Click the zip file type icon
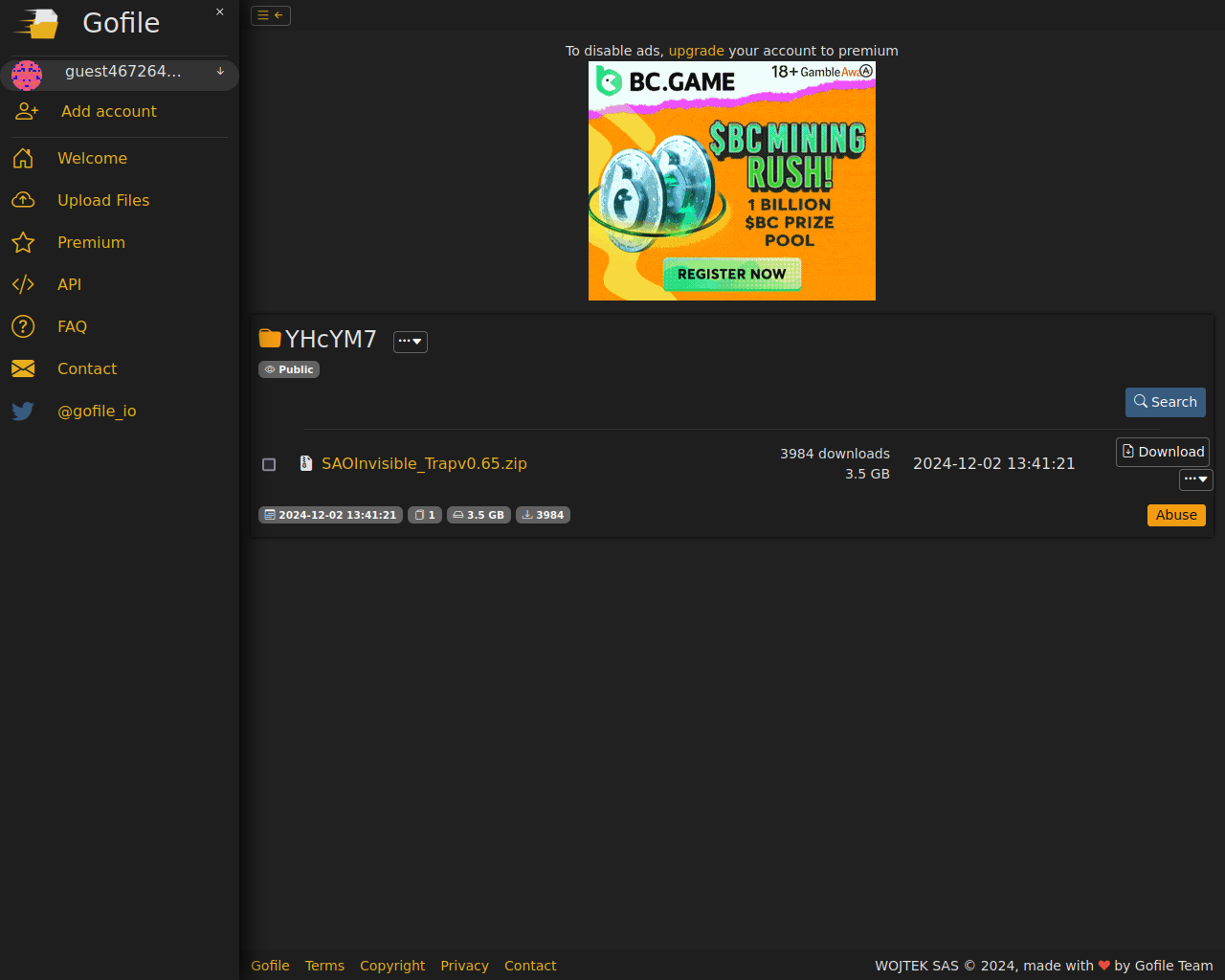The image size is (1225, 980). pos(306,463)
